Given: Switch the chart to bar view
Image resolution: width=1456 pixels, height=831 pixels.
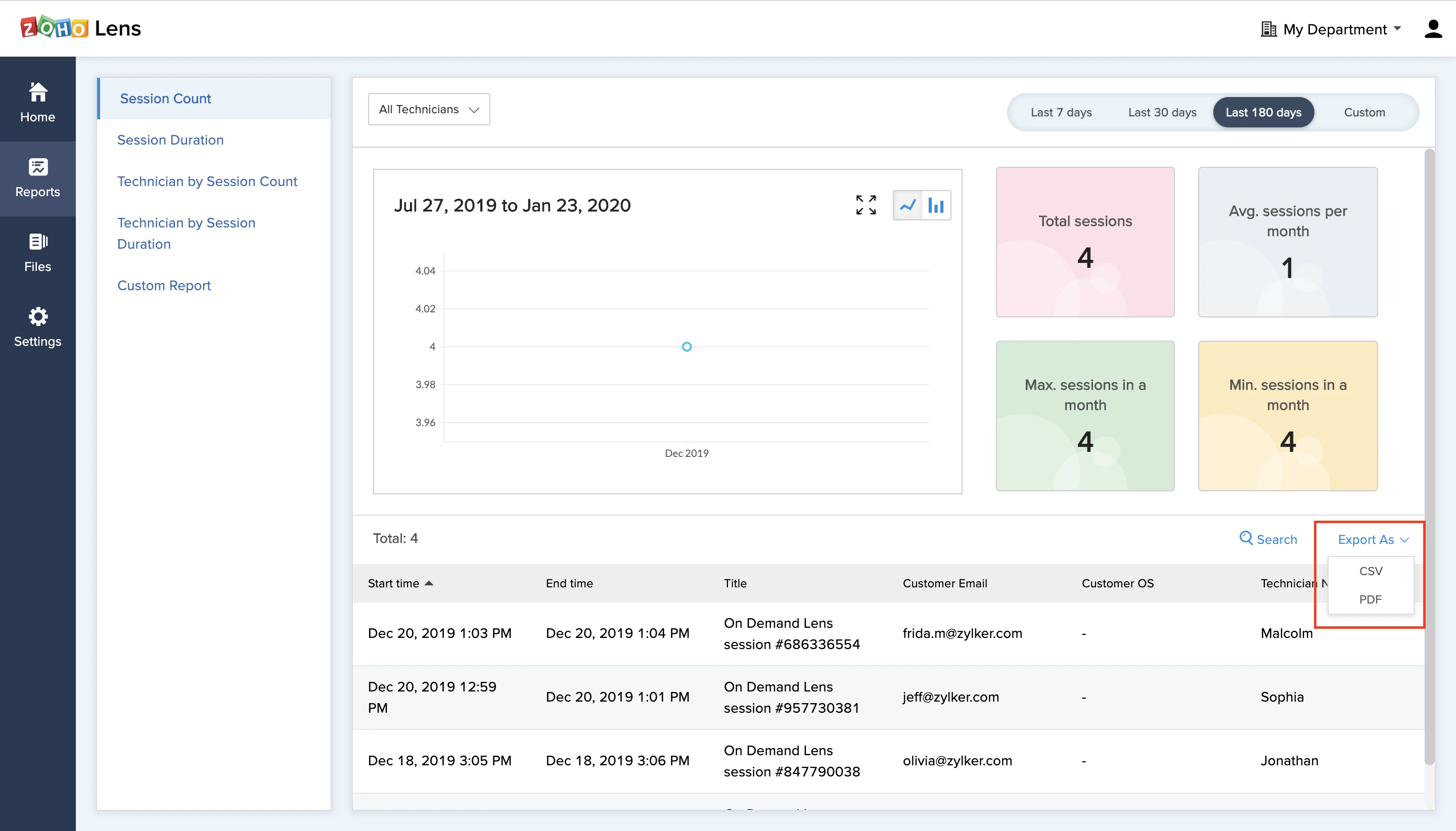Looking at the screenshot, I should point(936,205).
